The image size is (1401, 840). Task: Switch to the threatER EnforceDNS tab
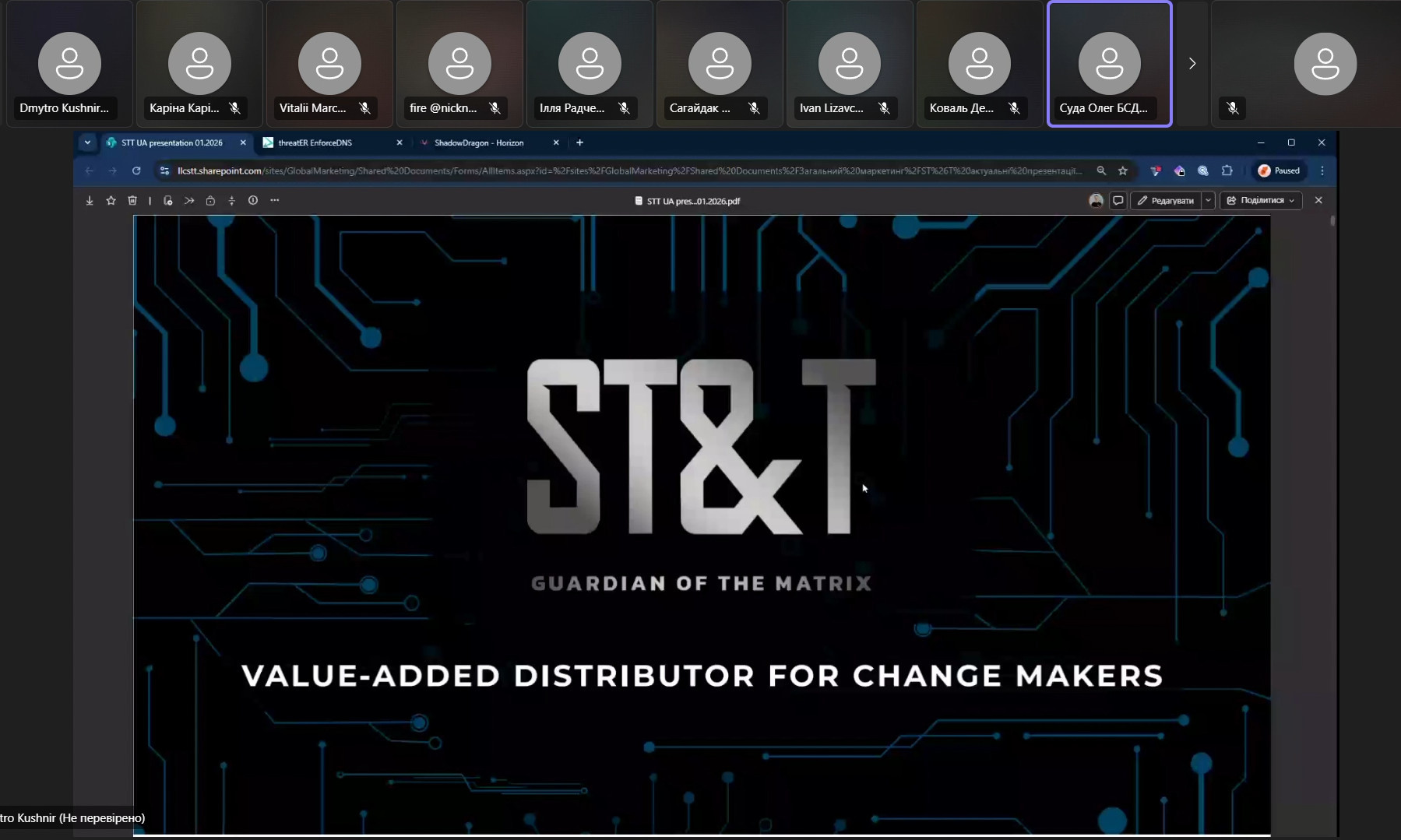(x=327, y=143)
